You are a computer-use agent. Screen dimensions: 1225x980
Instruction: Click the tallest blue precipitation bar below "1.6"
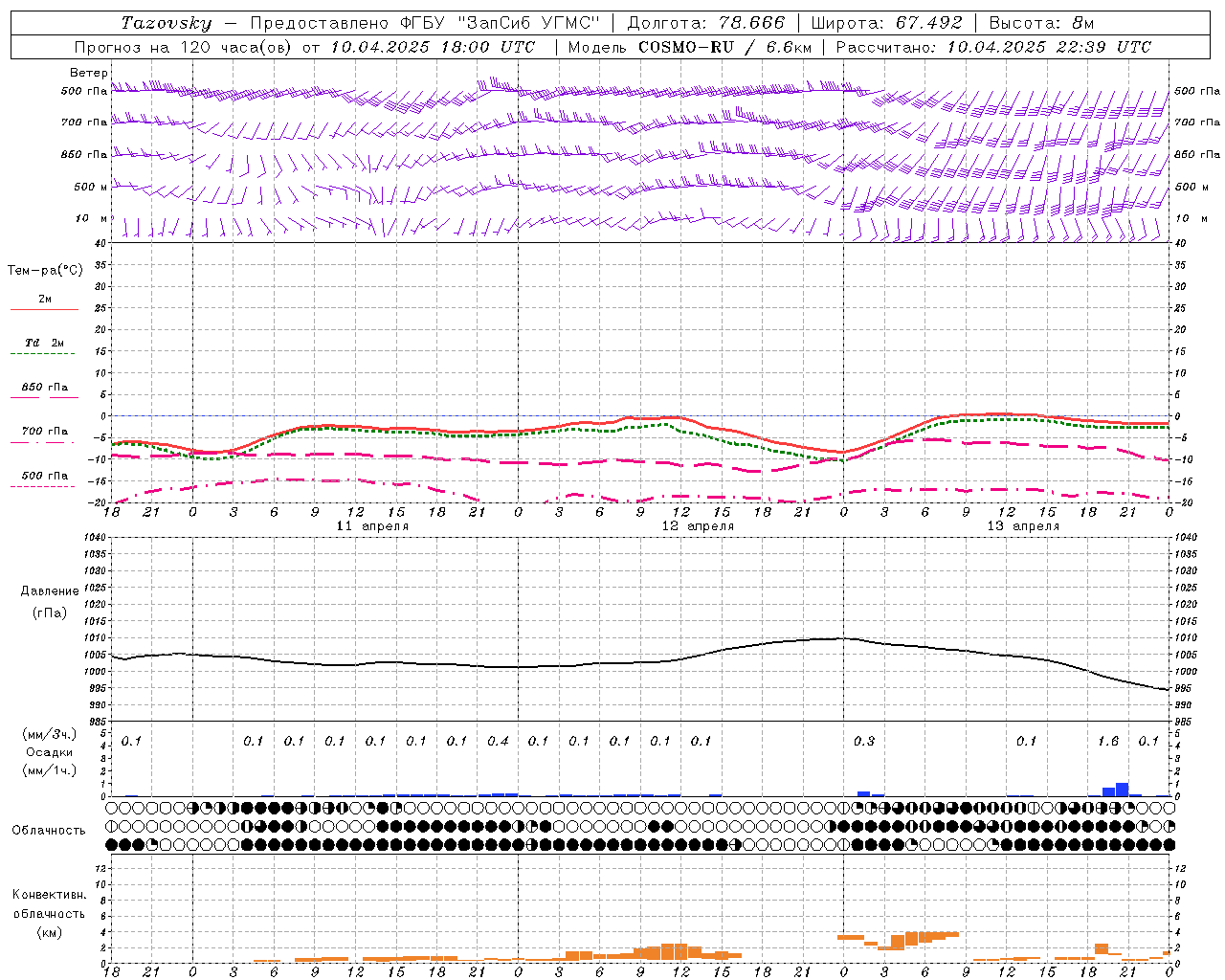click(1123, 790)
